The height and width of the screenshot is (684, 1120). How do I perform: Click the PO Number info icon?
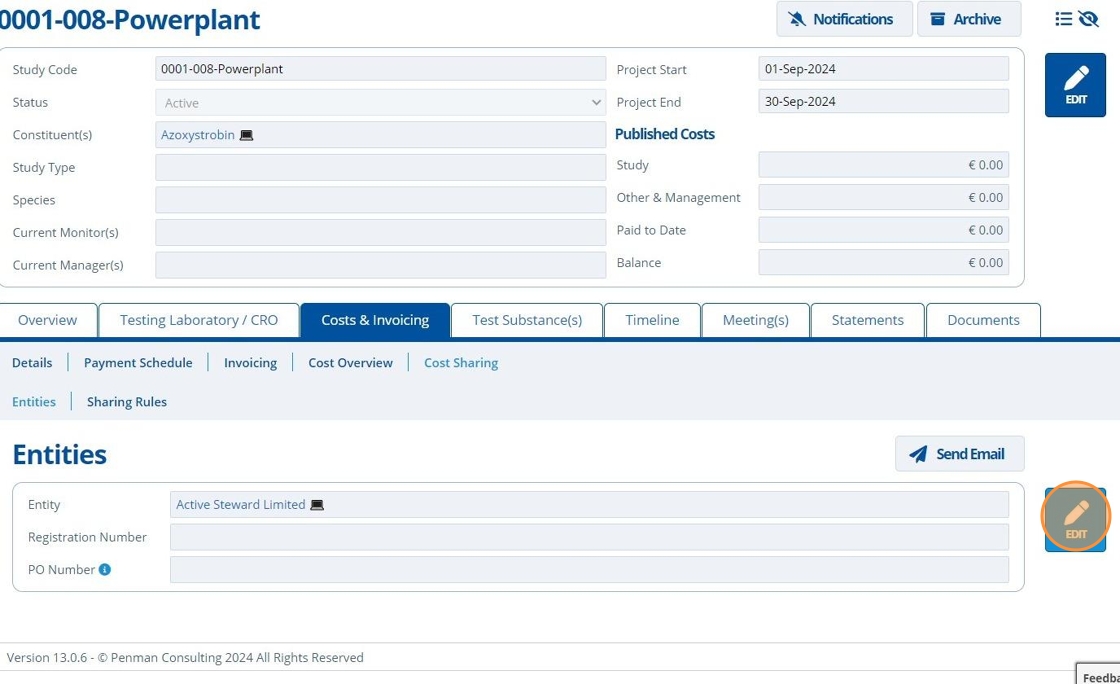pos(105,570)
